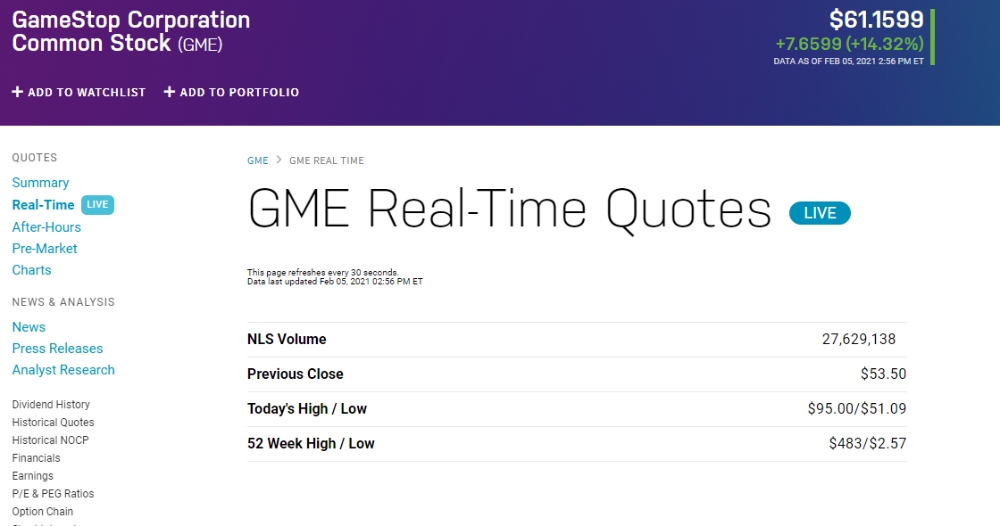Click the NEWS & ANALYSIS sidebar heading

[x=63, y=302]
